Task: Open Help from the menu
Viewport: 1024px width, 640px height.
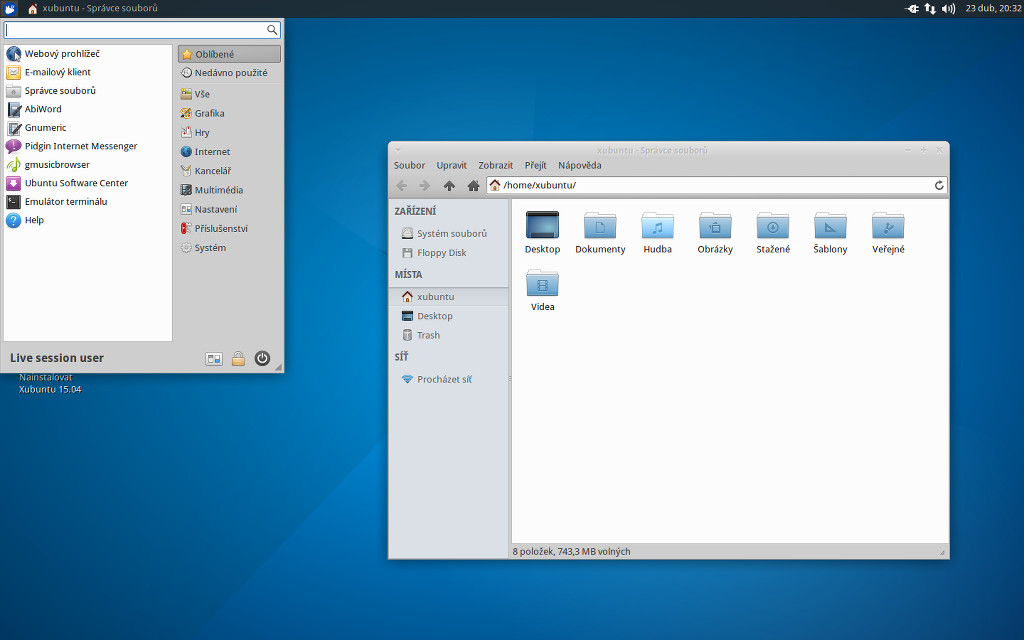Action: (x=88, y=220)
